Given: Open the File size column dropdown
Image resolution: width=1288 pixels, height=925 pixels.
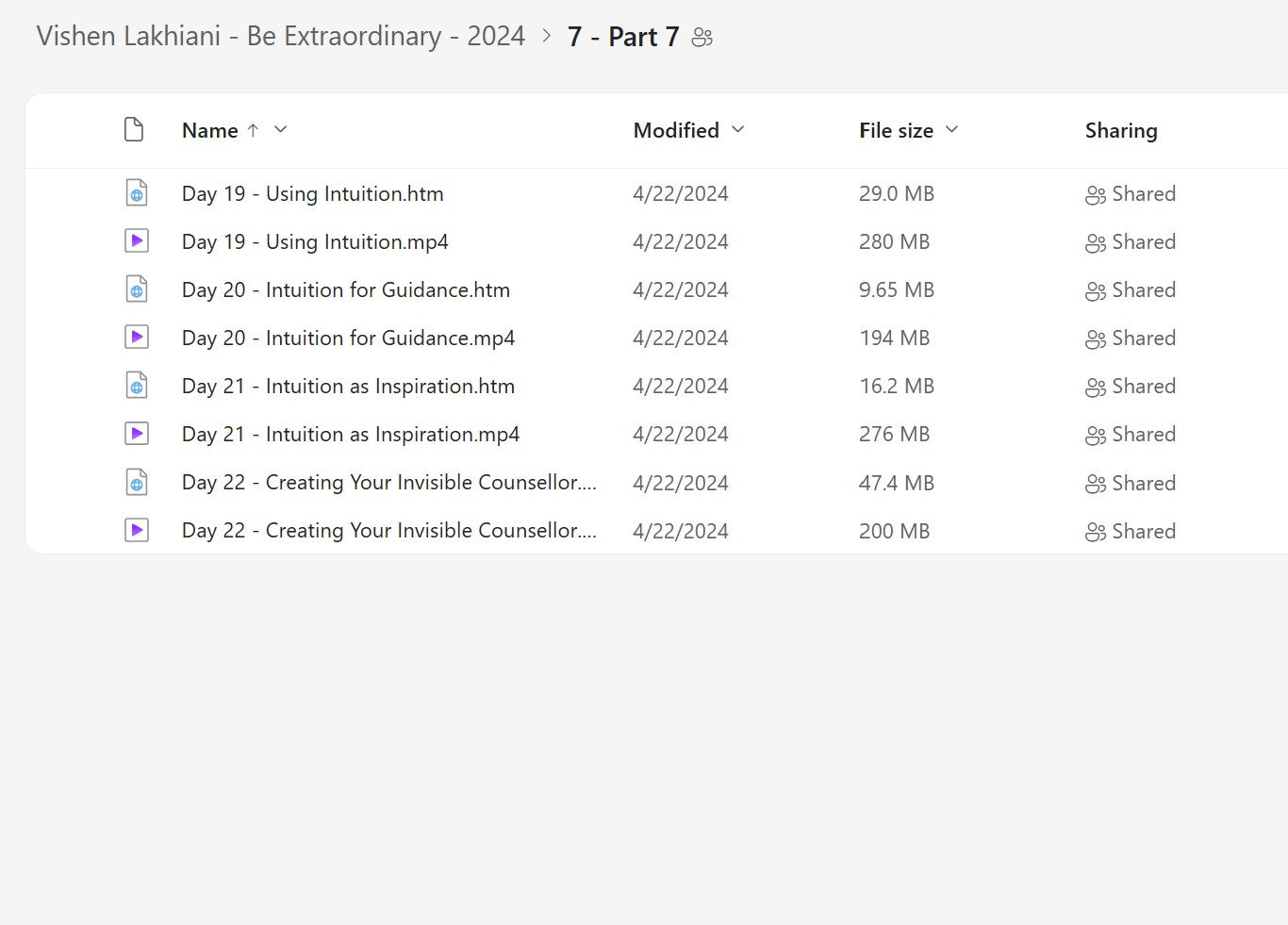Looking at the screenshot, I should [x=951, y=130].
